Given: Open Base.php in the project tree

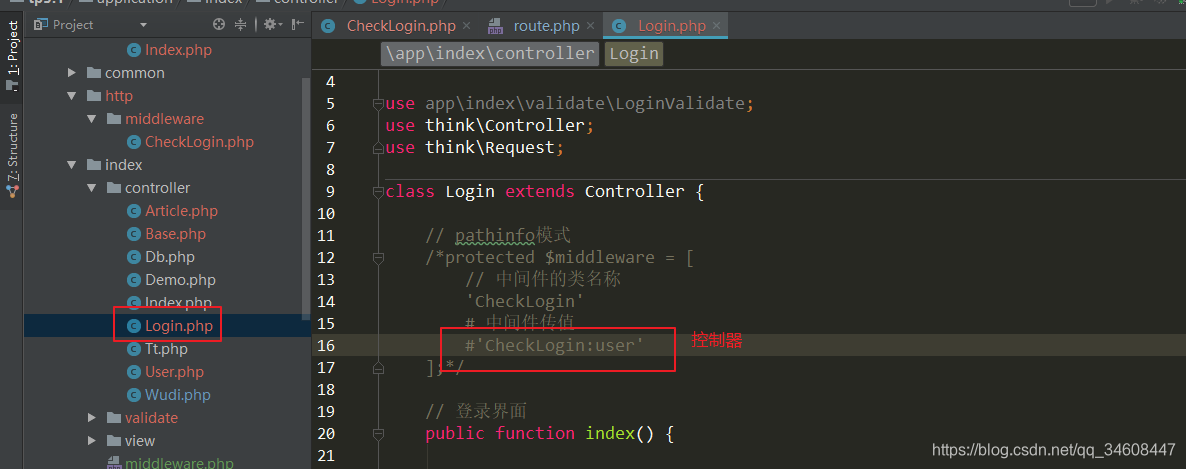Looking at the screenshot, I should tap(175, 234).
